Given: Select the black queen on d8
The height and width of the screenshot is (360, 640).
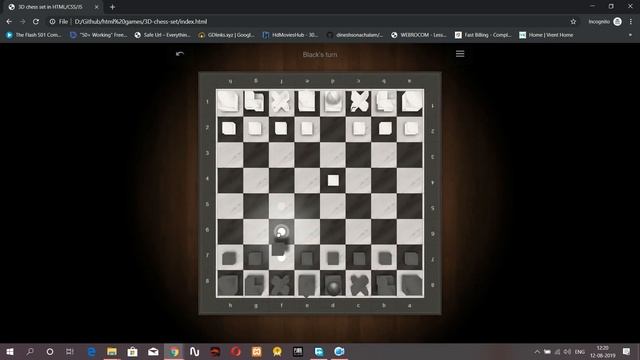Looking at the screenshot, I should [x=333, y=286].
